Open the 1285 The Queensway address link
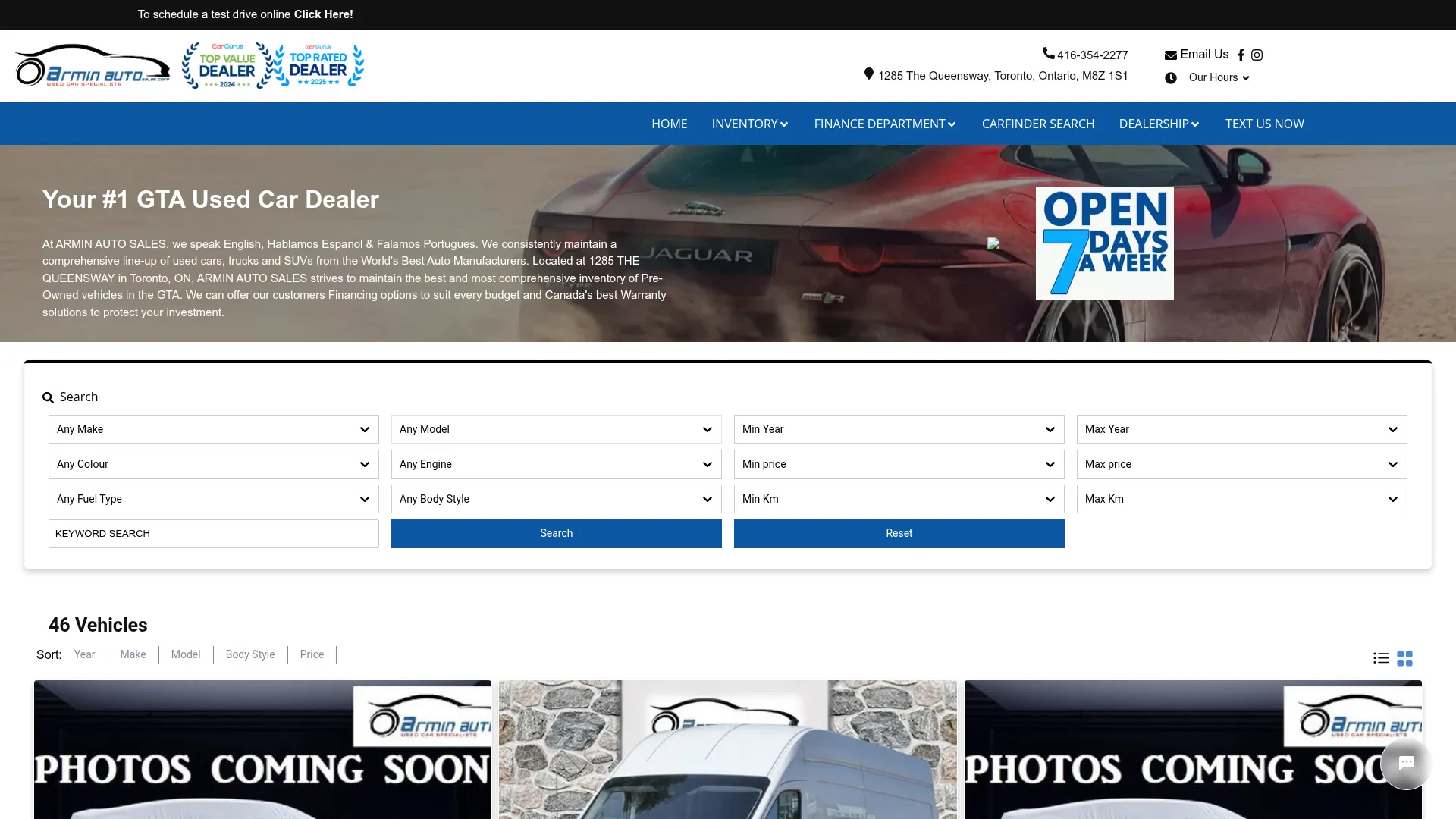The width and height of the screenshot is (1456, 819). [1003, 76]
